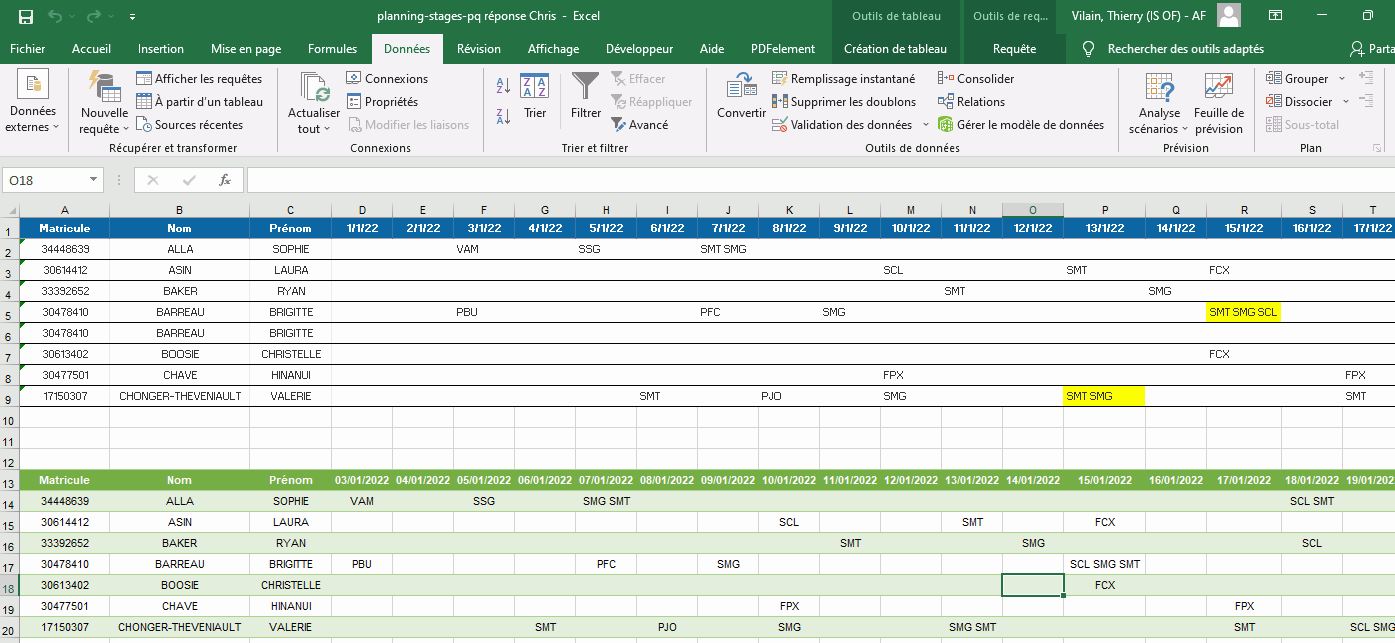Toggle the ribbon display options button
Screen dimensions: 1395x643
click(x=1275, y=16)
